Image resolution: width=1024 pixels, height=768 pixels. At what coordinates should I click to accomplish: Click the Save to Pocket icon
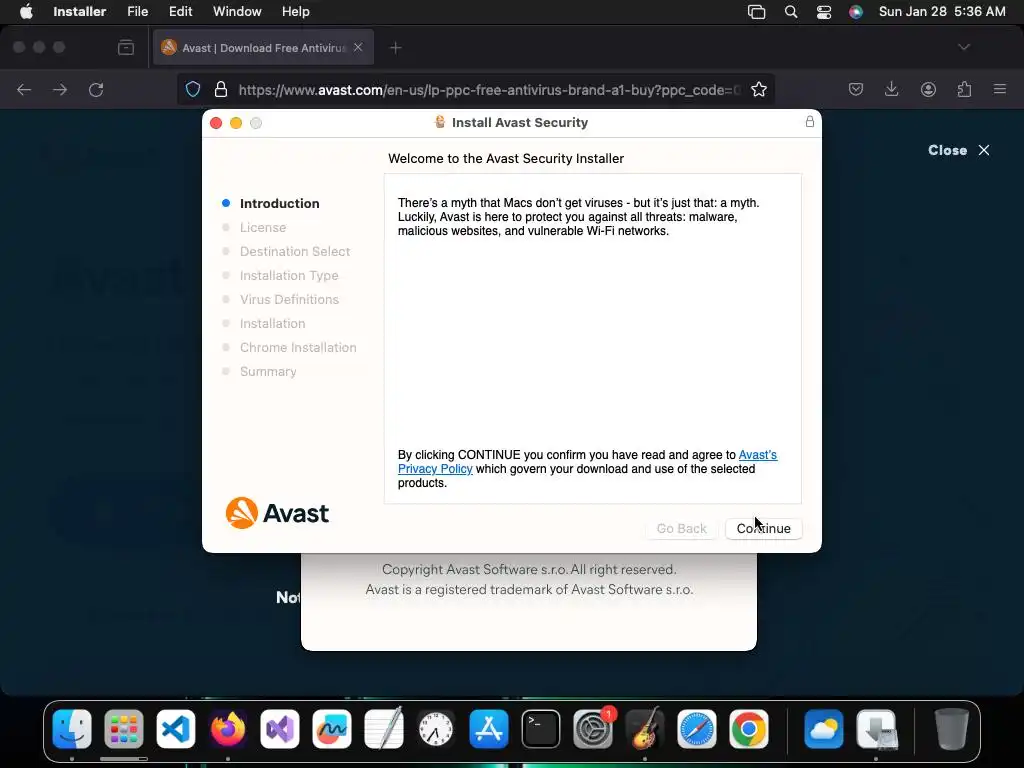pyautogui.click(x=856, y=89)
